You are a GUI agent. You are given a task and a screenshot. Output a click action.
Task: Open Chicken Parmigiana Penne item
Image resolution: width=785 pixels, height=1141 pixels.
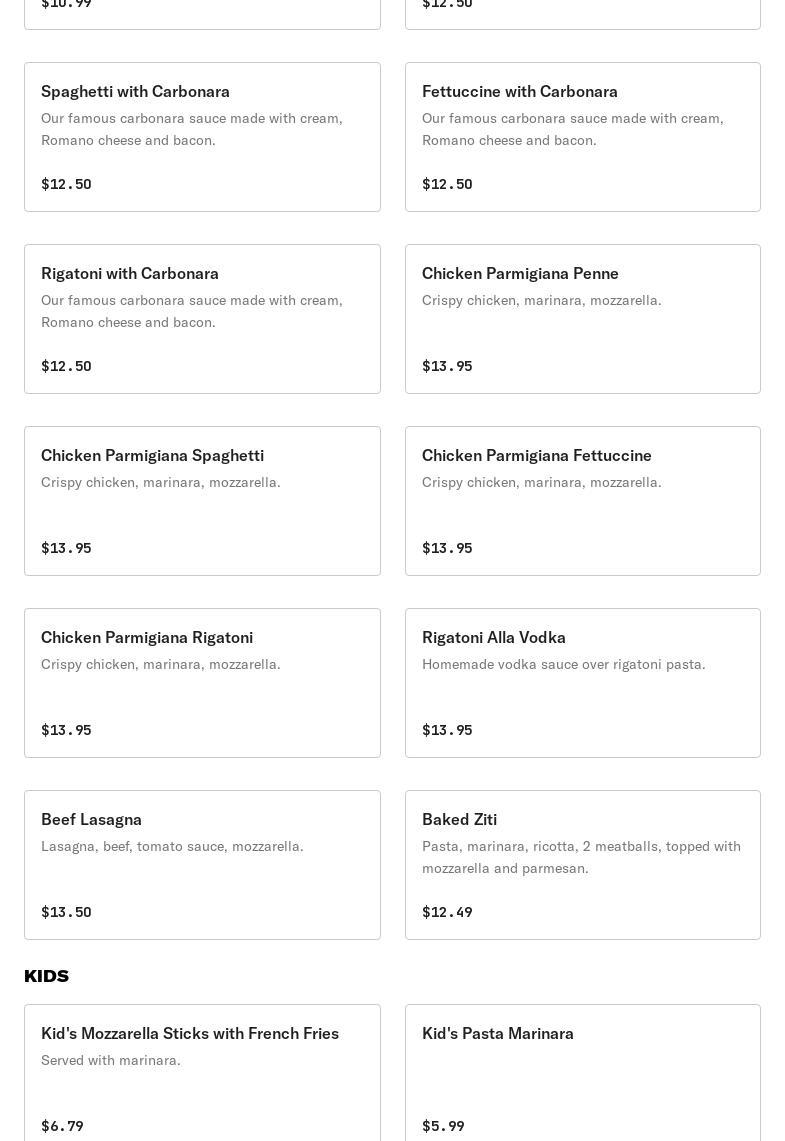[x=582, y=319]
